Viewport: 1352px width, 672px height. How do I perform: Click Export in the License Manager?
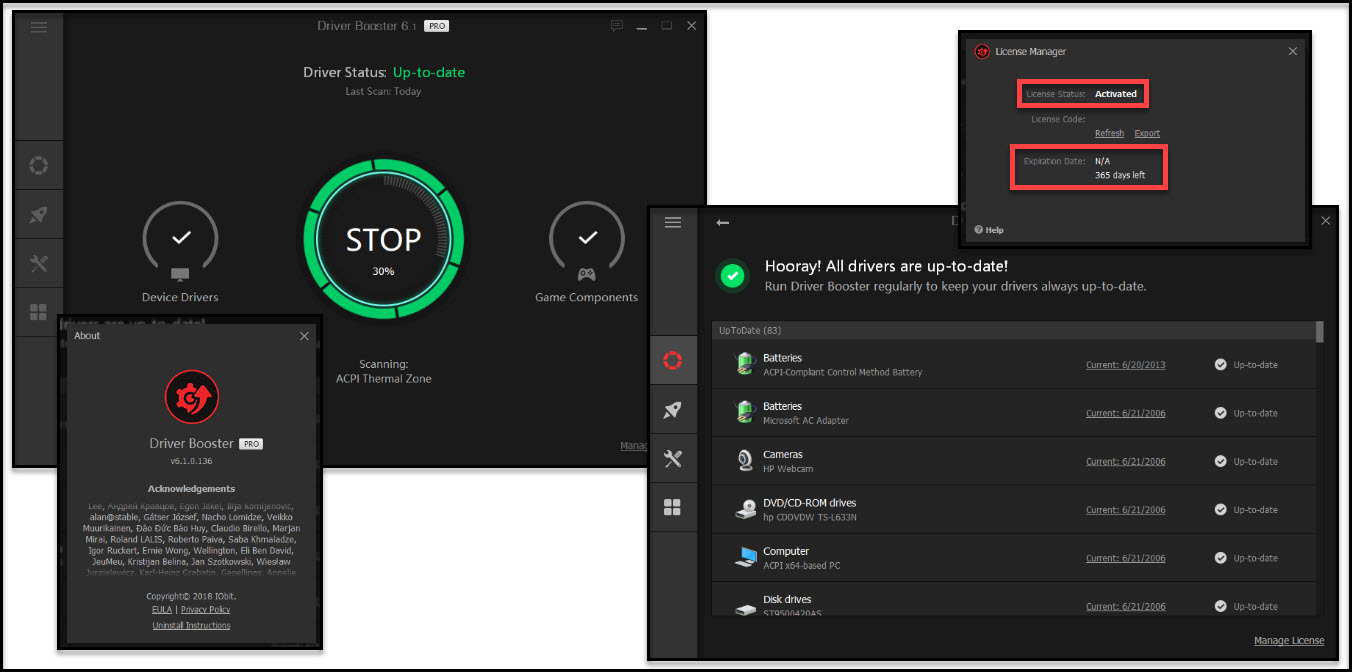[1147, 133]
